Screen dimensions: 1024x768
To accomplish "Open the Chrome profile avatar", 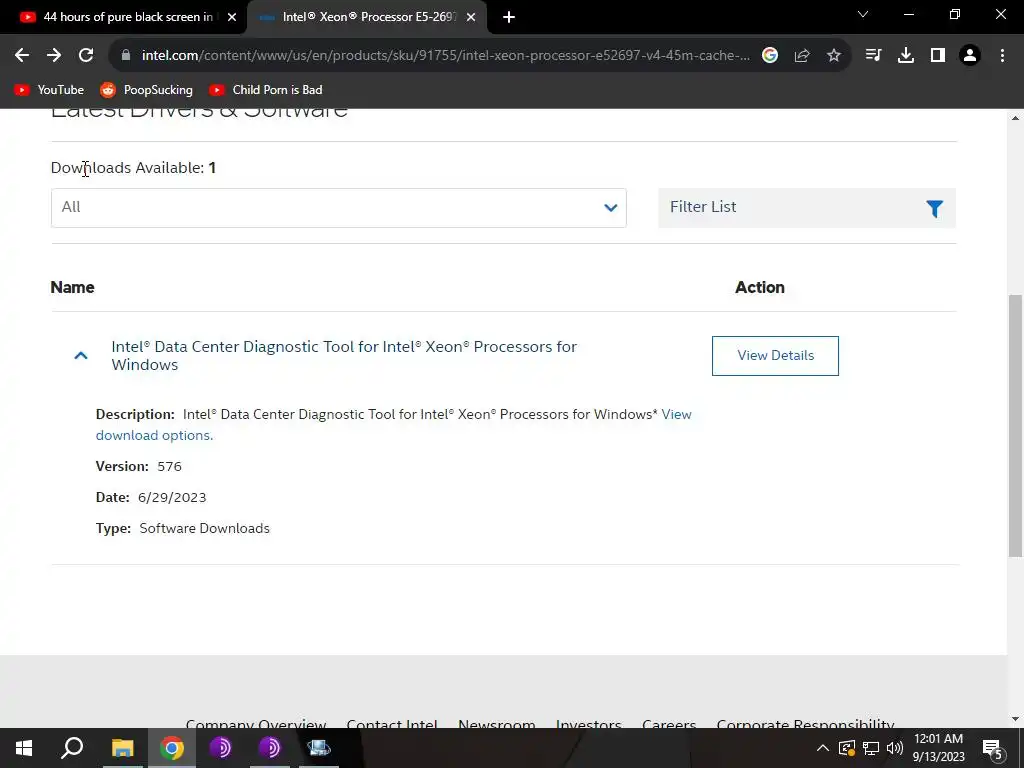I will pyautogui.click(x=970, y=56).
